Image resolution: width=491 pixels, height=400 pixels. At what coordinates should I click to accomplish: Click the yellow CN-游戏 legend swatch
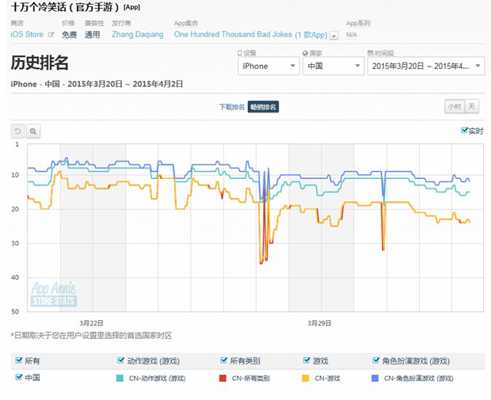point(305,378)
